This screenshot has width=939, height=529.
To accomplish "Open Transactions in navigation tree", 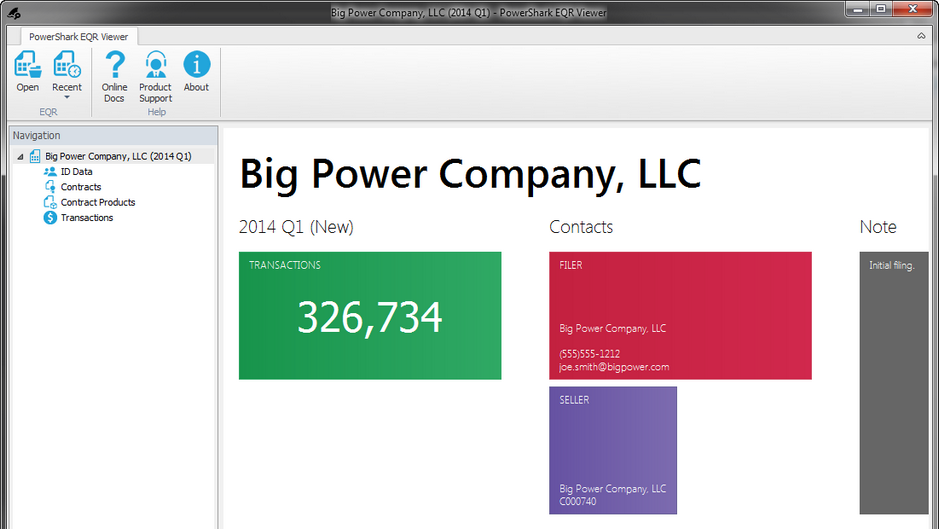I will coord(87,217).
